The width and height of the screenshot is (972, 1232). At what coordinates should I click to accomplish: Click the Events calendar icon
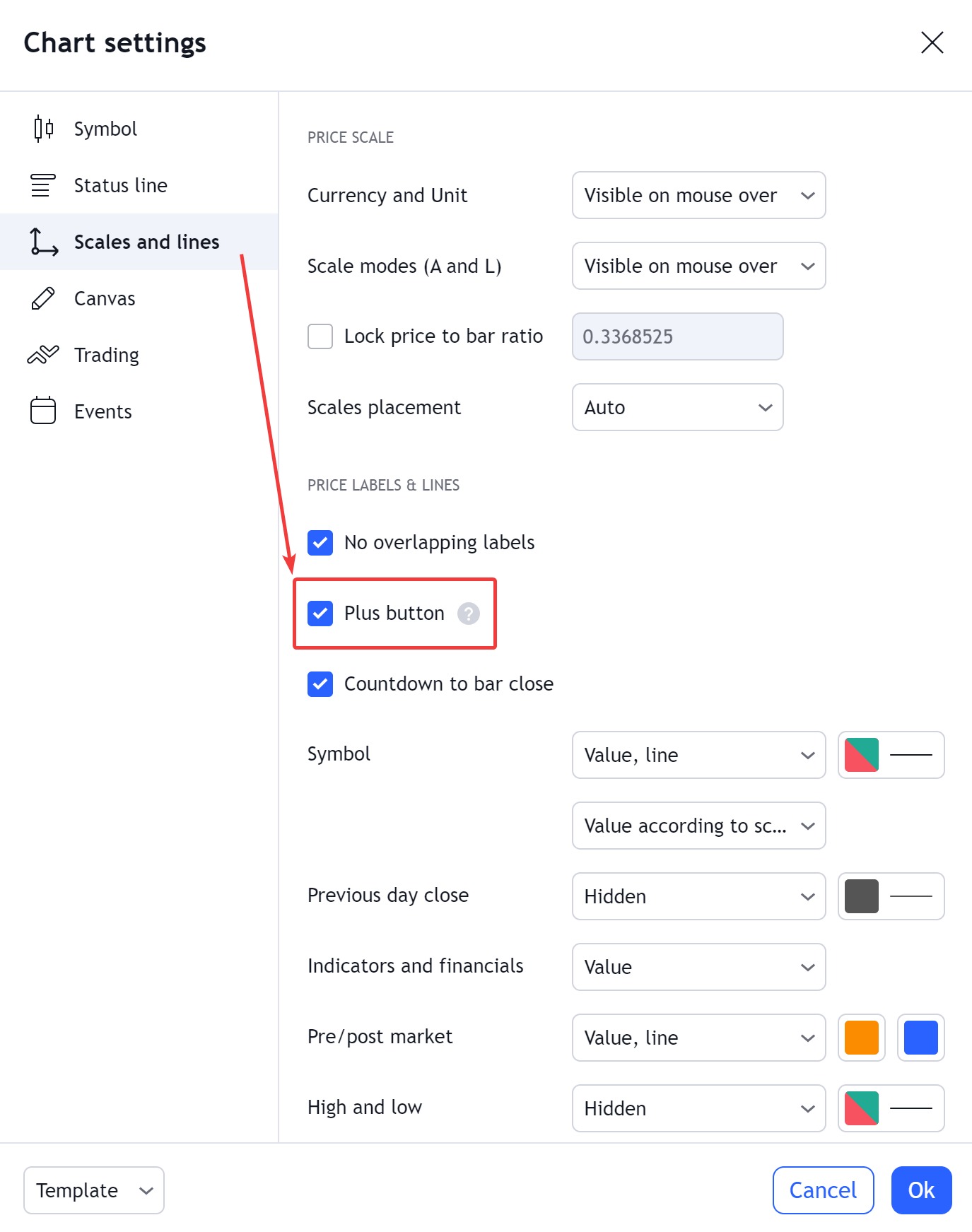[42, 411]
